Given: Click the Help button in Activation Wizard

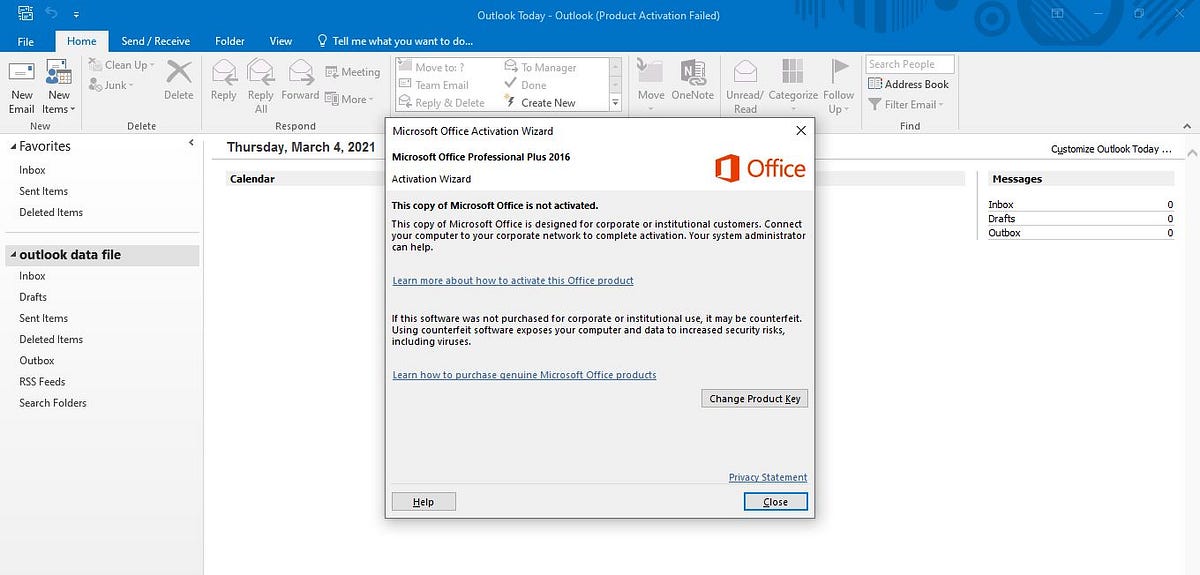Looking at the screenshot, I should (424, 502).
